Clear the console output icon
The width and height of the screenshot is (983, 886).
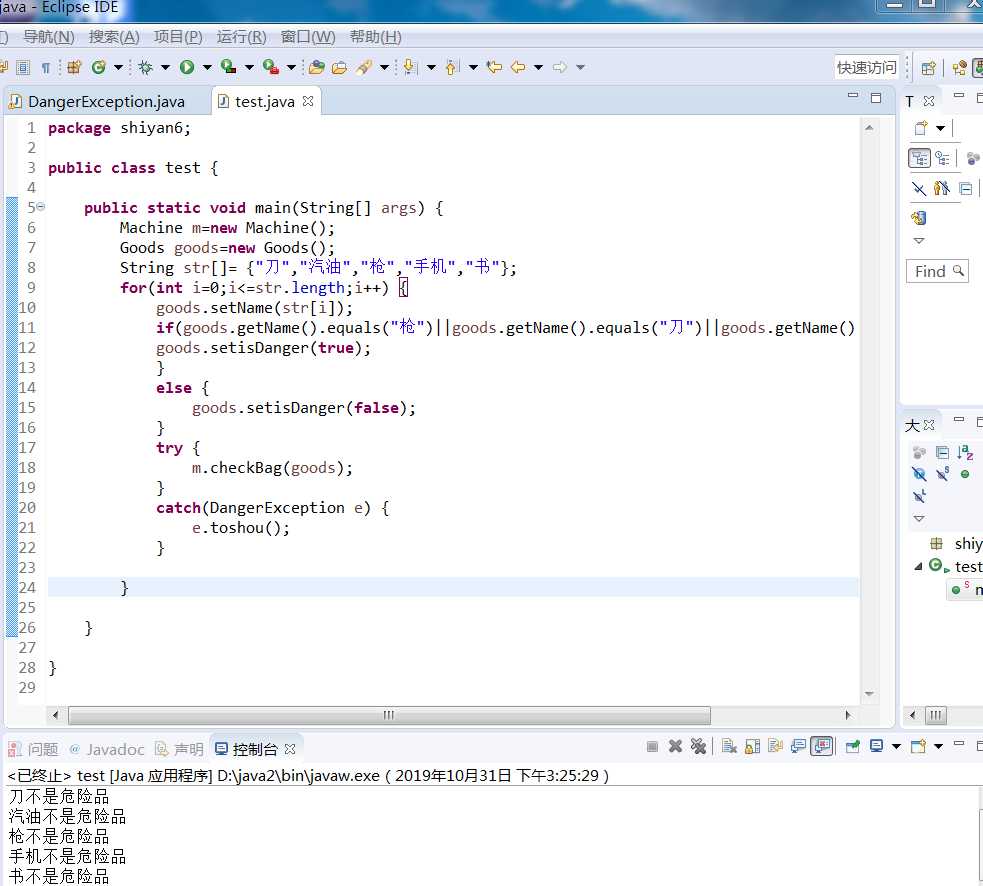(728, 746)
